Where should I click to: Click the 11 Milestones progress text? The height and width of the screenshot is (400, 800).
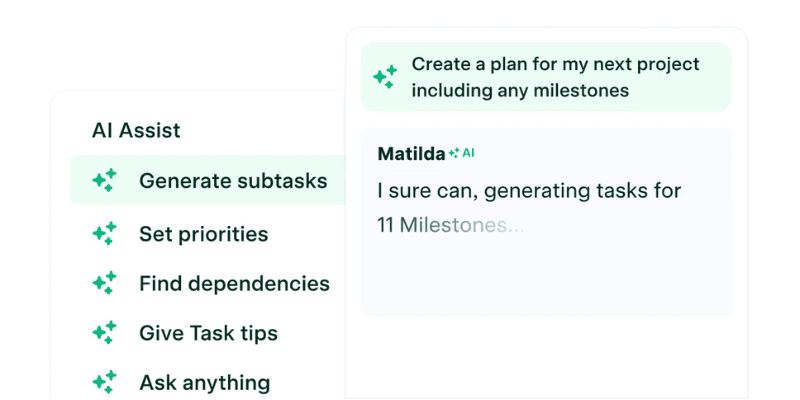(450, 225)
